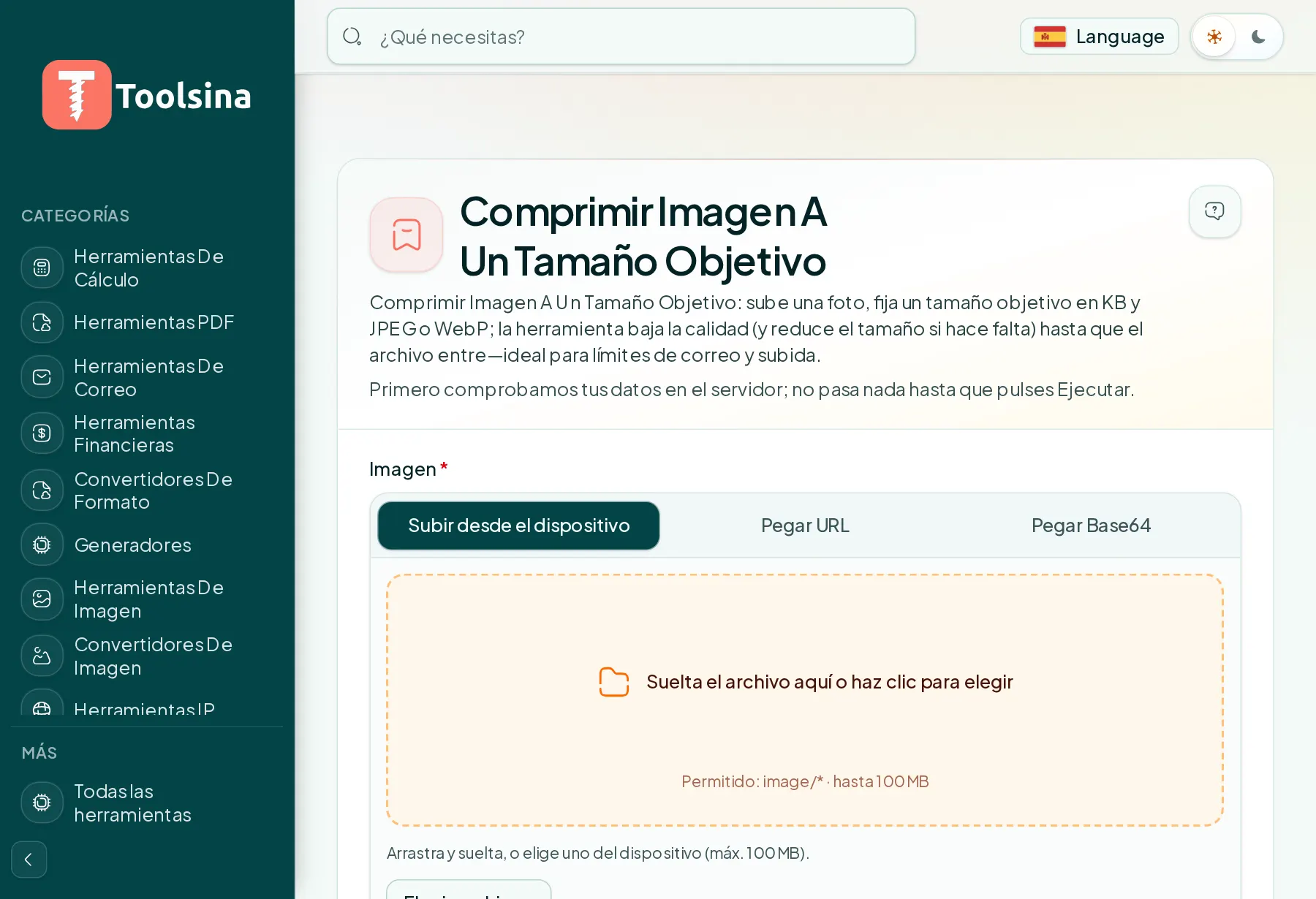
Task: Open Convertidores De Imagen category
Action: [146, 656]
